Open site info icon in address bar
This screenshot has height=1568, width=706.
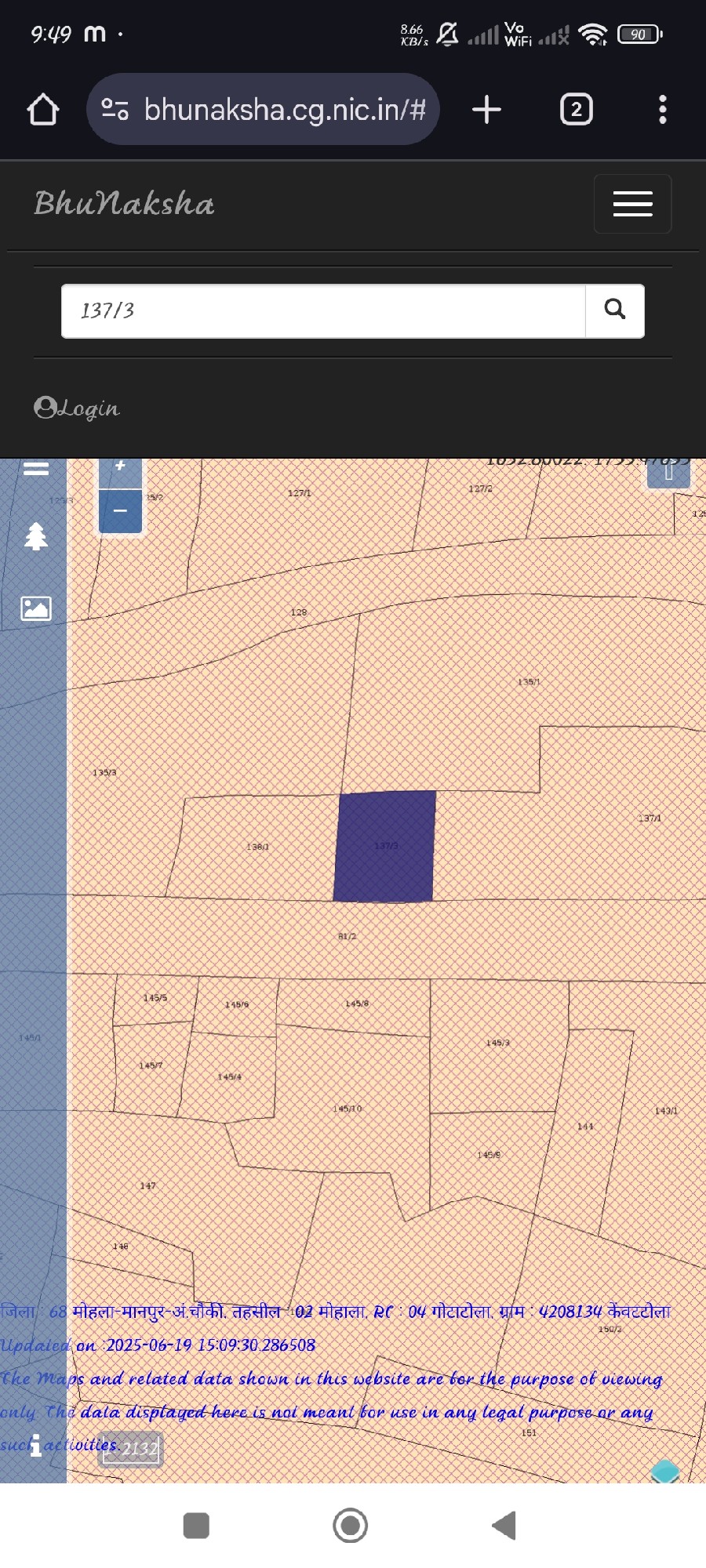[115, 110]
